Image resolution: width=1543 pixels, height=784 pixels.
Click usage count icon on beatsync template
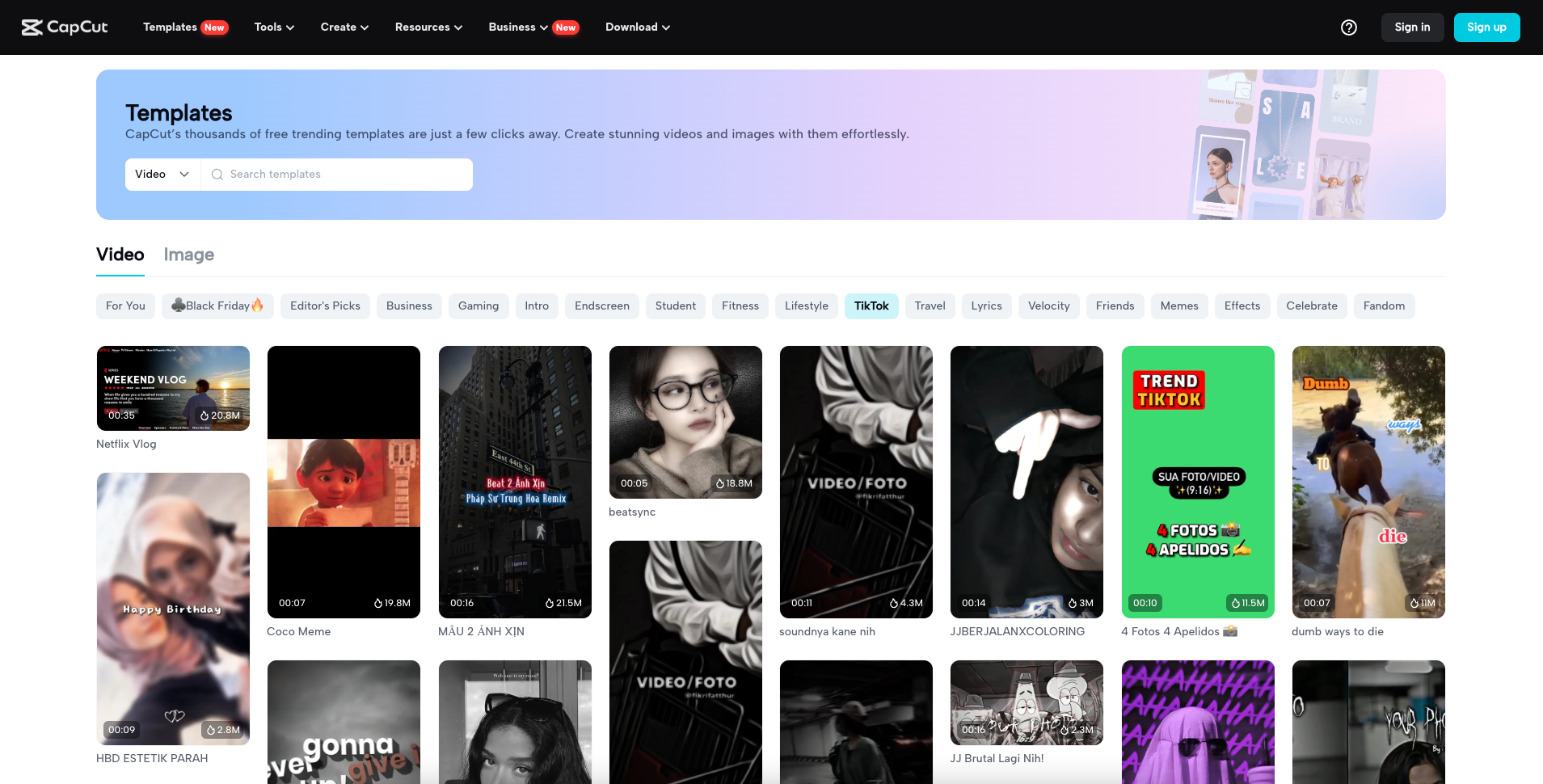click(719, 483)
